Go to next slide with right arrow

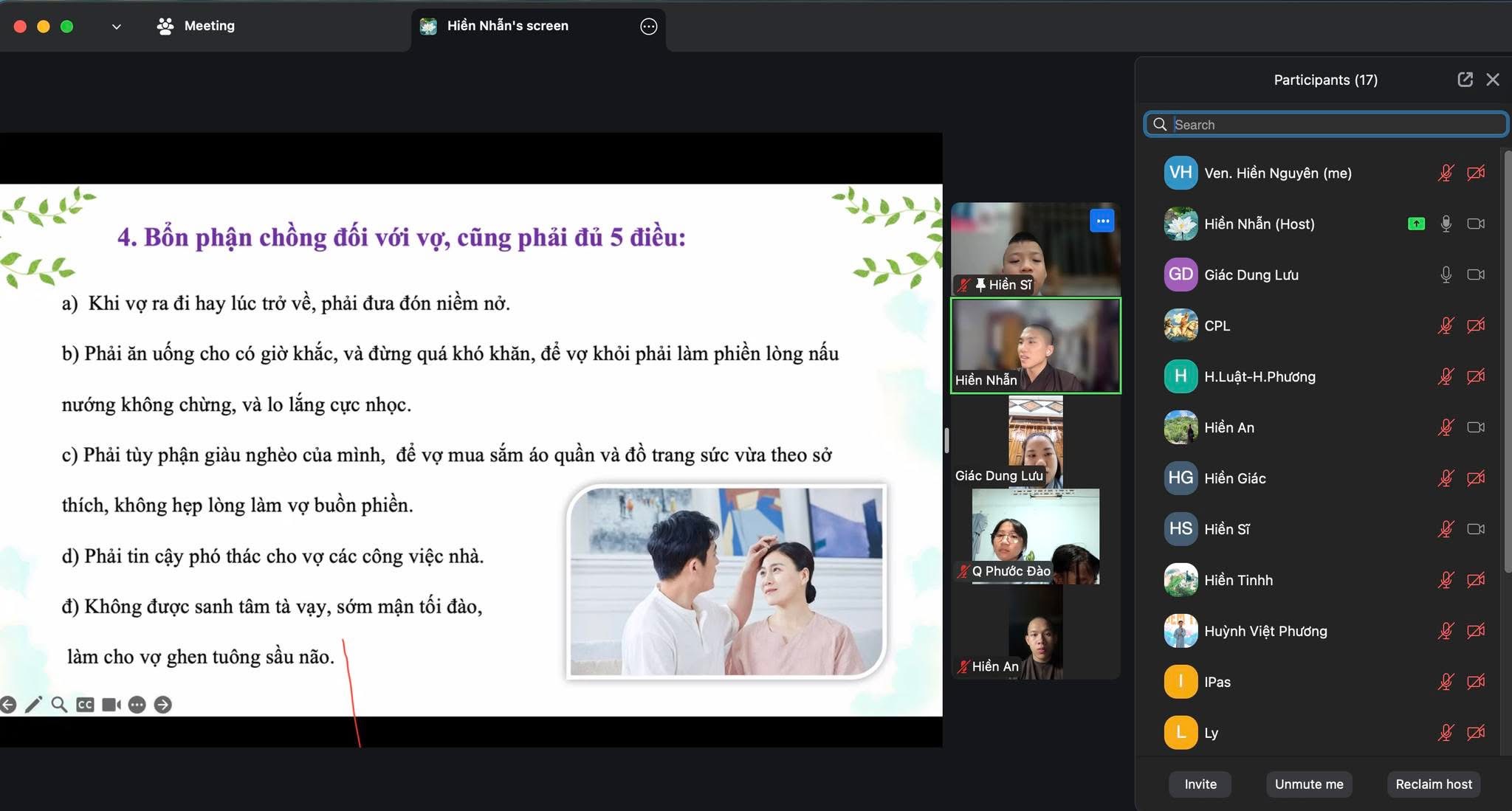[163, 705]
